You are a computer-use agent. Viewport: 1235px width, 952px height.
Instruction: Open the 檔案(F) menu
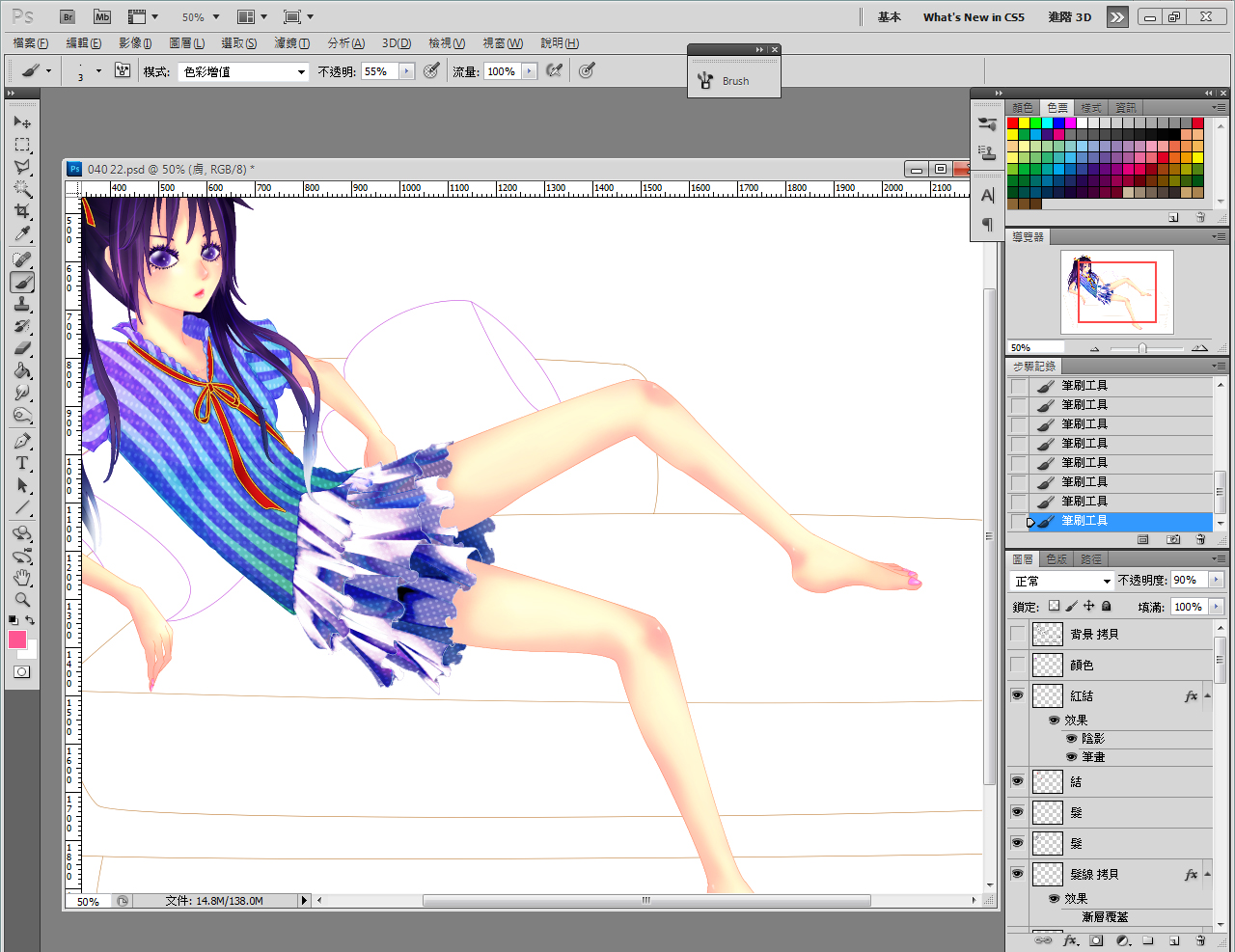point(31,43)
